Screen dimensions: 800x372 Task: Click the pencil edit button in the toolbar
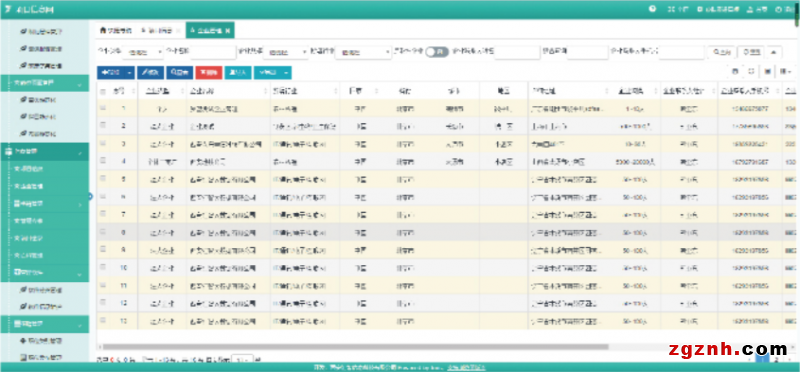click(x=151, y=72)
